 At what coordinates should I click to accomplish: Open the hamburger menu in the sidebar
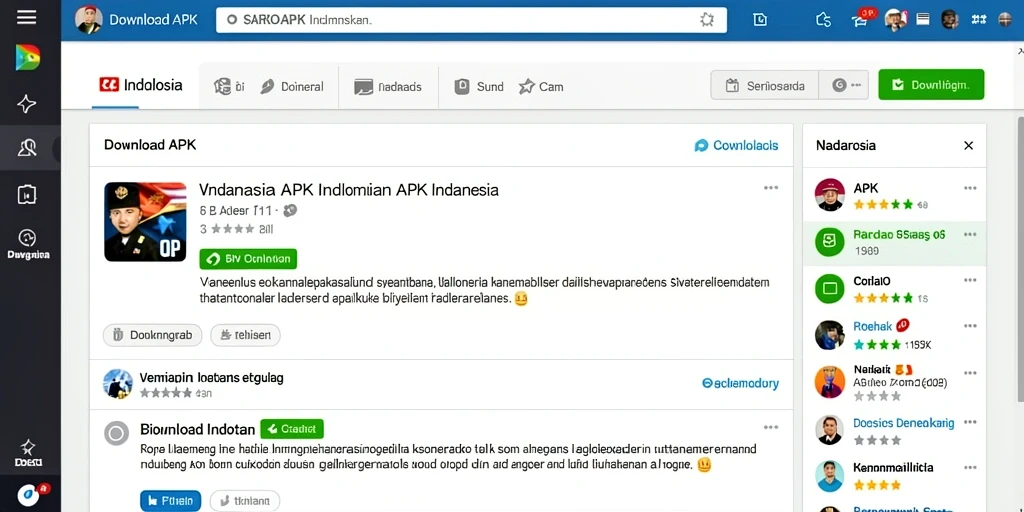26,18
